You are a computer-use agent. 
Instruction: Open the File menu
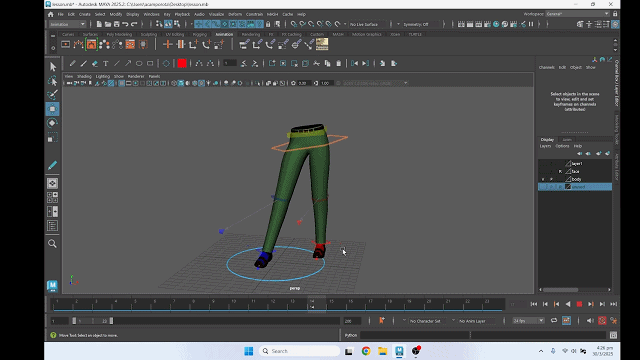pyautogui.click(x=60, y=14)
